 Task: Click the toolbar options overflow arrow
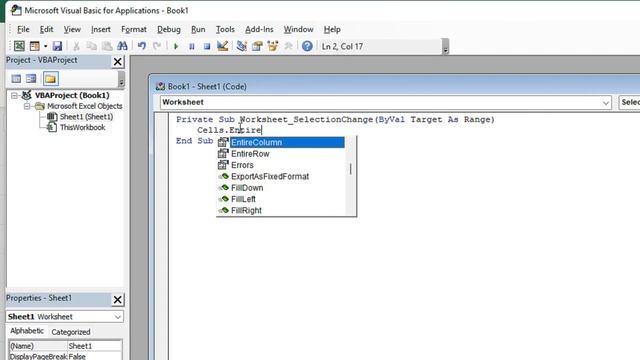pyautogui.click(x=445, y=47)
